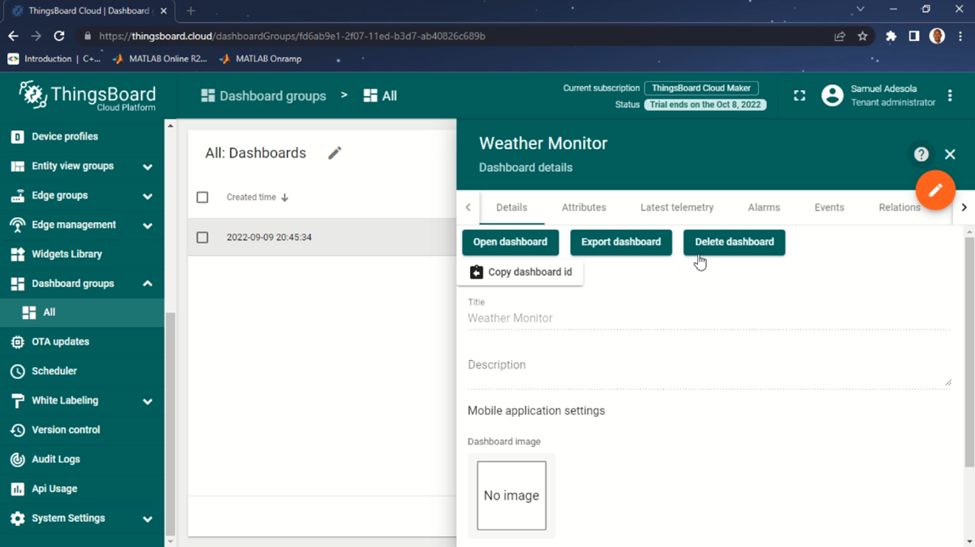The width and height of the screenshot is (975, 547).
Task: Switch to the Alarms tab
Action: click(x=764, y=208)
